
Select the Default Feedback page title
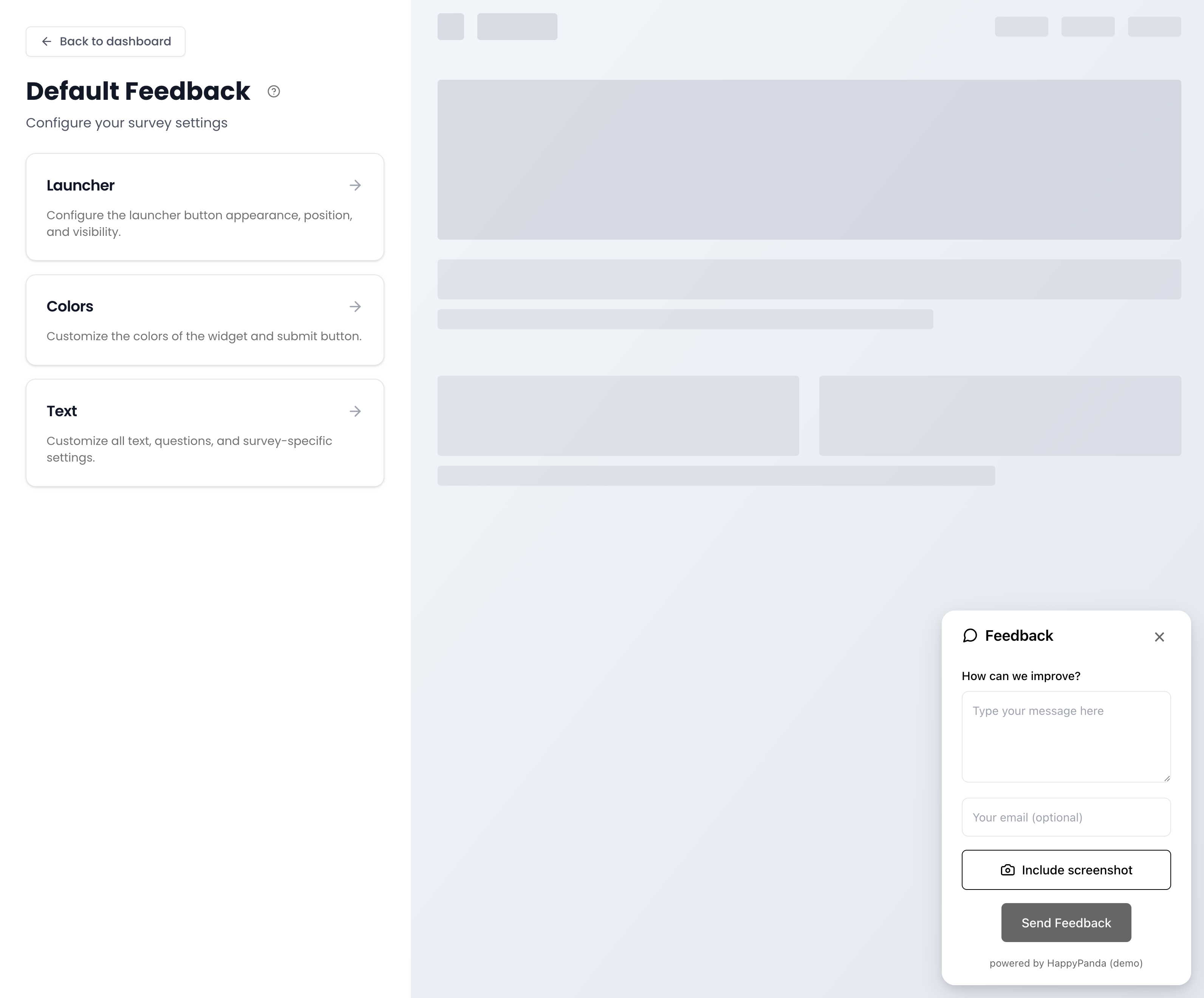point(138,91)
